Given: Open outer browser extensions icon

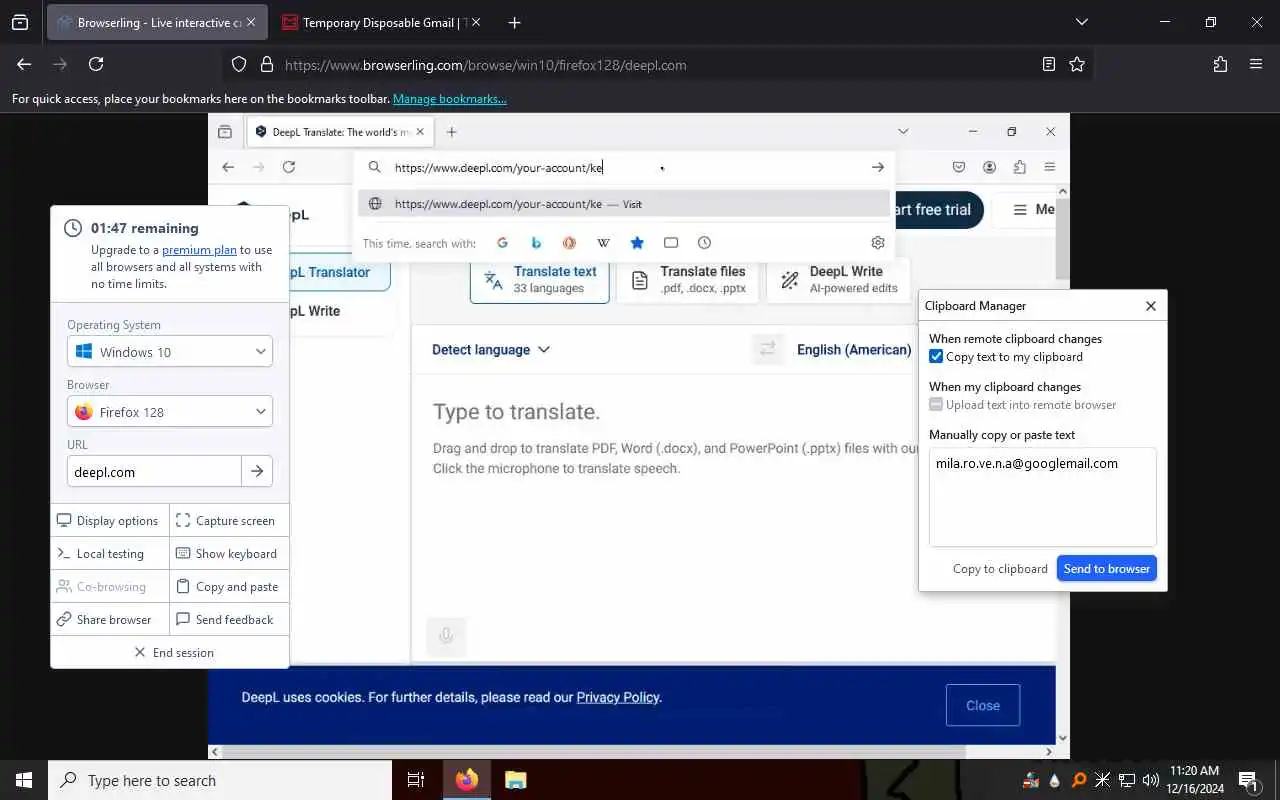Looking at the screenshot, I should [x=1220, y=64].
